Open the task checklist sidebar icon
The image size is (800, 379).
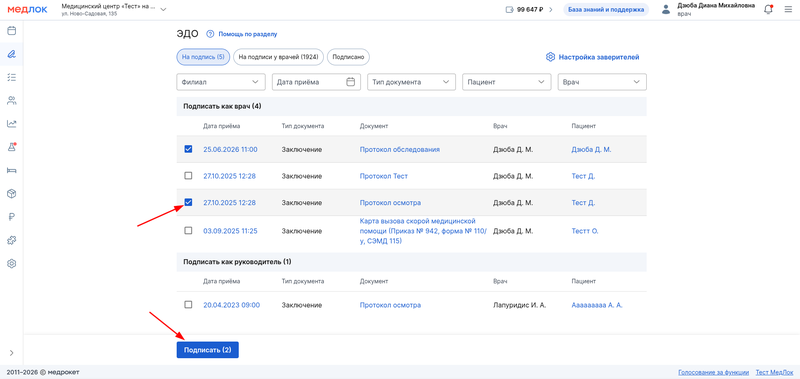point(12,77)
